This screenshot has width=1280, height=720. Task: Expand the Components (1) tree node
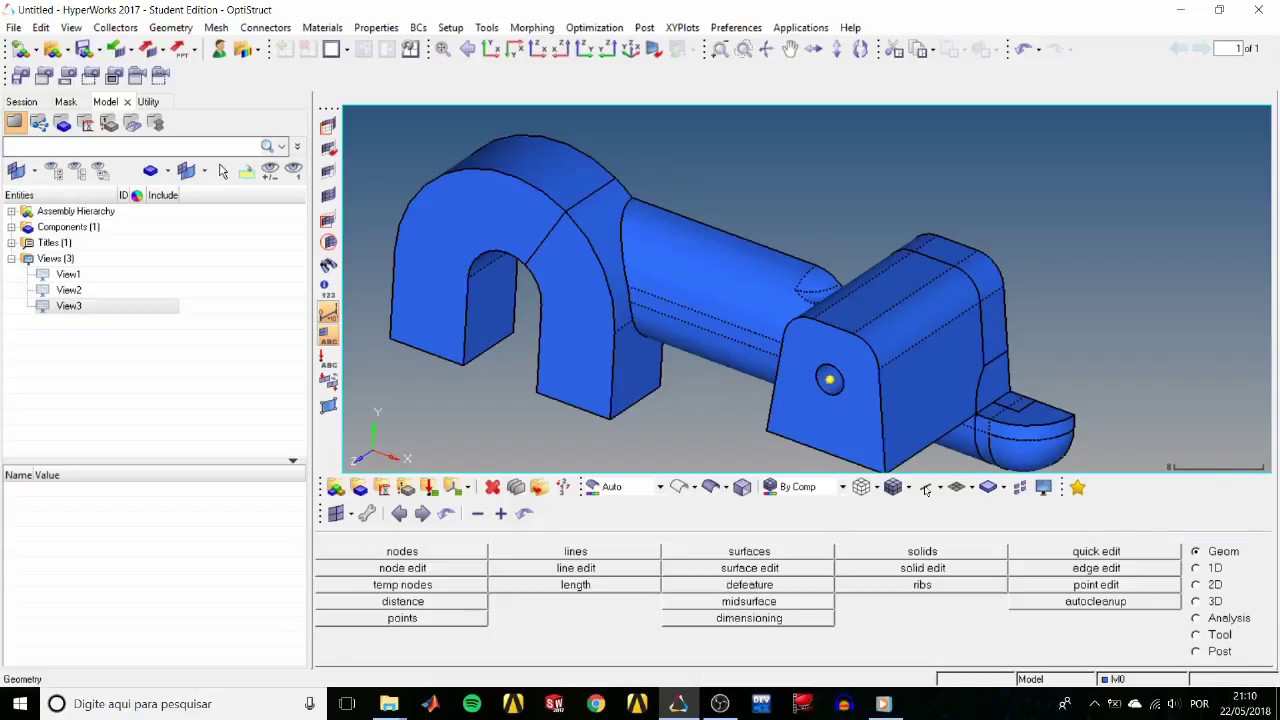point(11,227)
